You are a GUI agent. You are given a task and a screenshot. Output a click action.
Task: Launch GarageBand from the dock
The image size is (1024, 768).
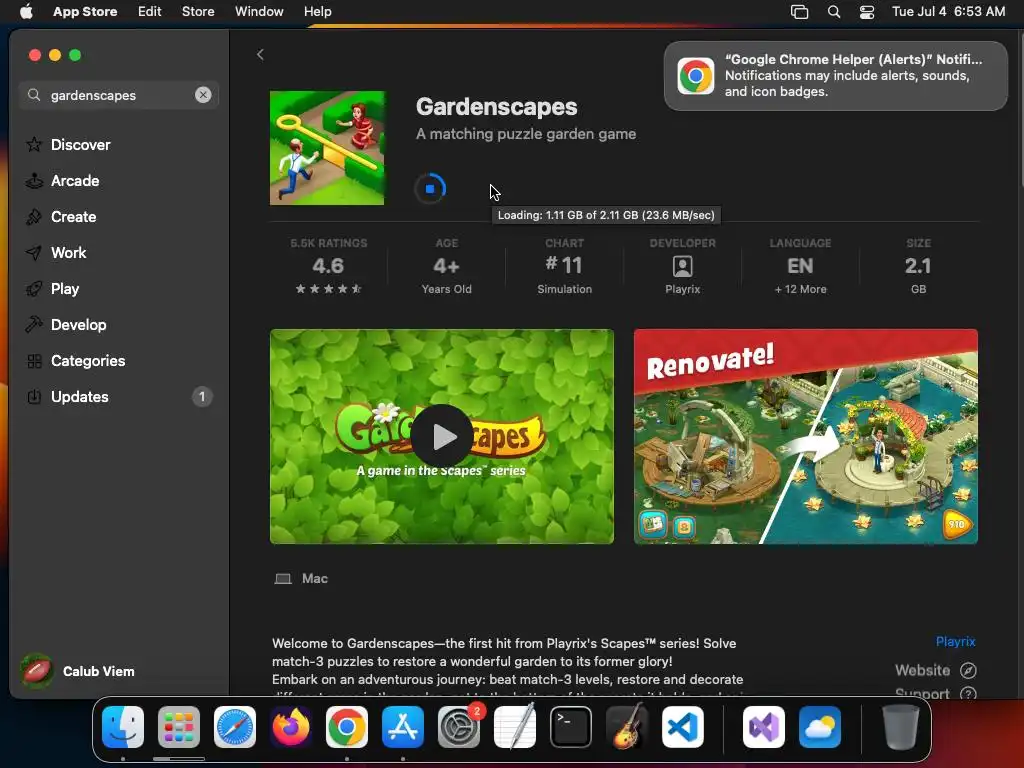click(x=627, y=727)
